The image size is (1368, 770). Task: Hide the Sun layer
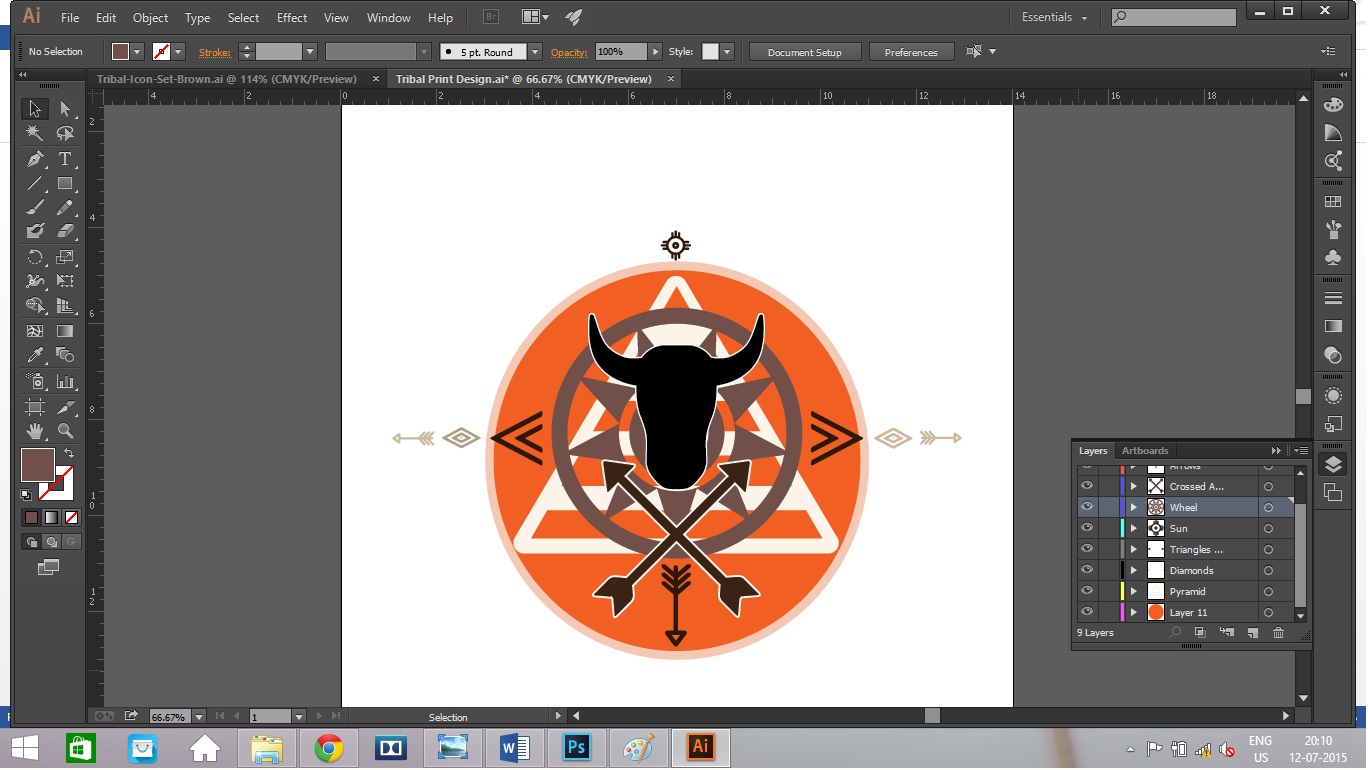point(1086,528)
